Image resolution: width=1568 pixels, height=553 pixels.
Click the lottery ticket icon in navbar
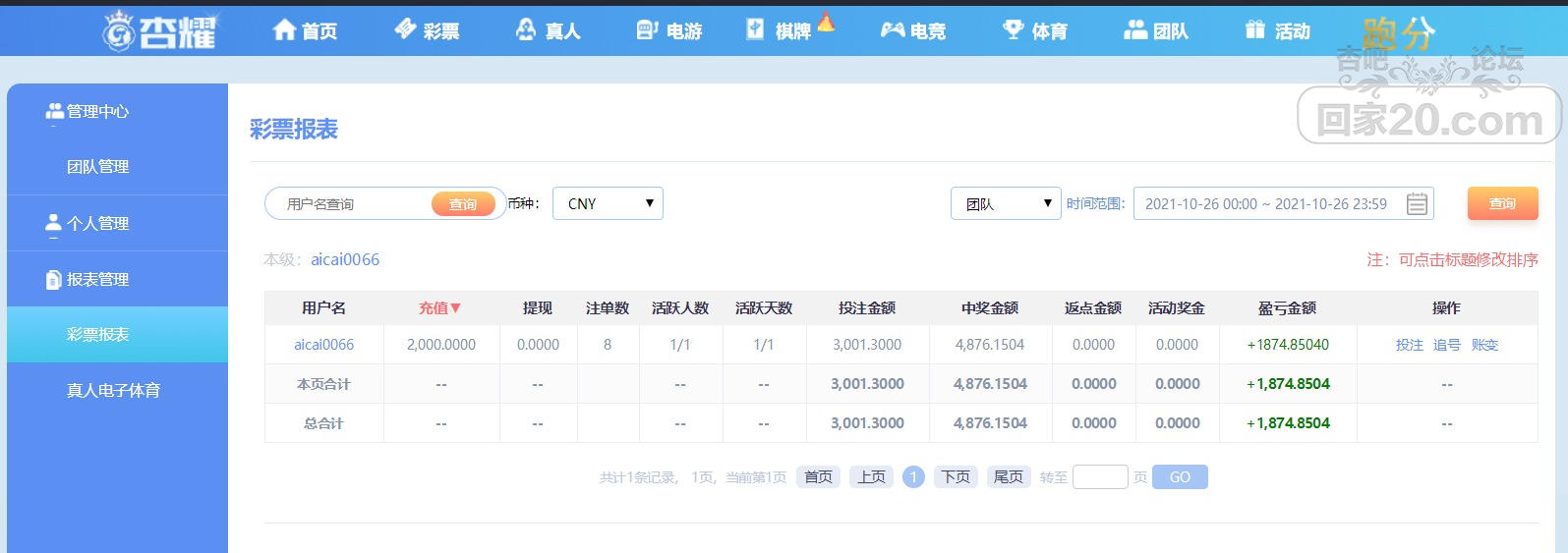pos(405,29)
